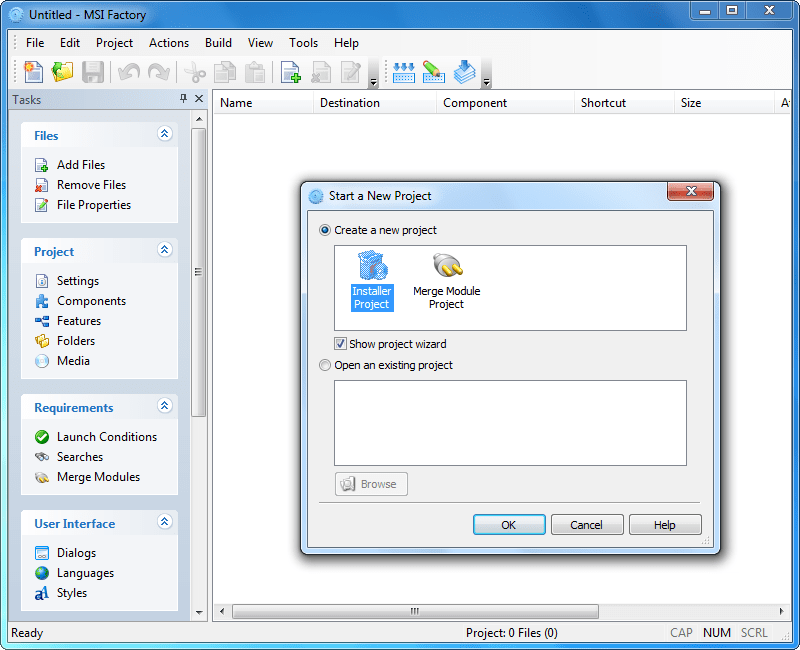Select Open an existing project option
Screen dimensions: 800x650
coord(325,365)
